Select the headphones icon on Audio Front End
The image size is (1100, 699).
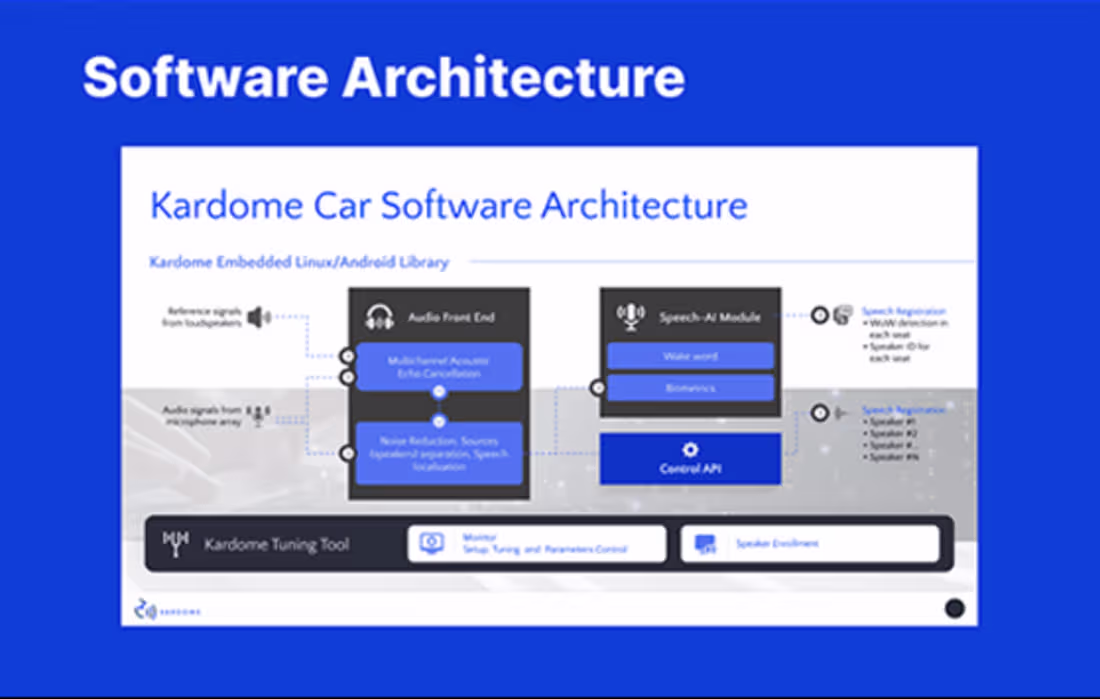pos(378,315)
